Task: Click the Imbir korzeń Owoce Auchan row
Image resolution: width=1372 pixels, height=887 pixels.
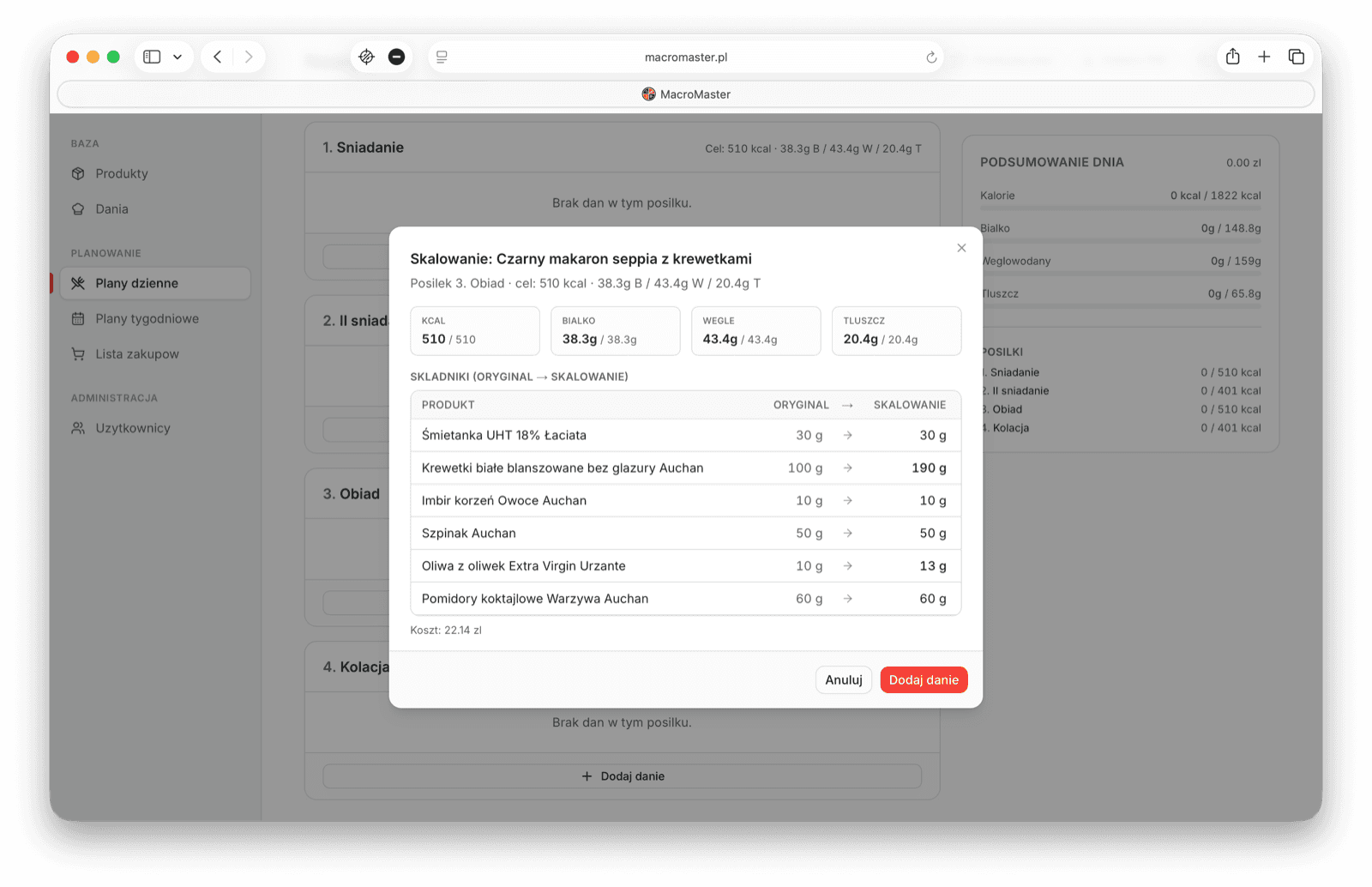Action: click(x=686, y=500)
